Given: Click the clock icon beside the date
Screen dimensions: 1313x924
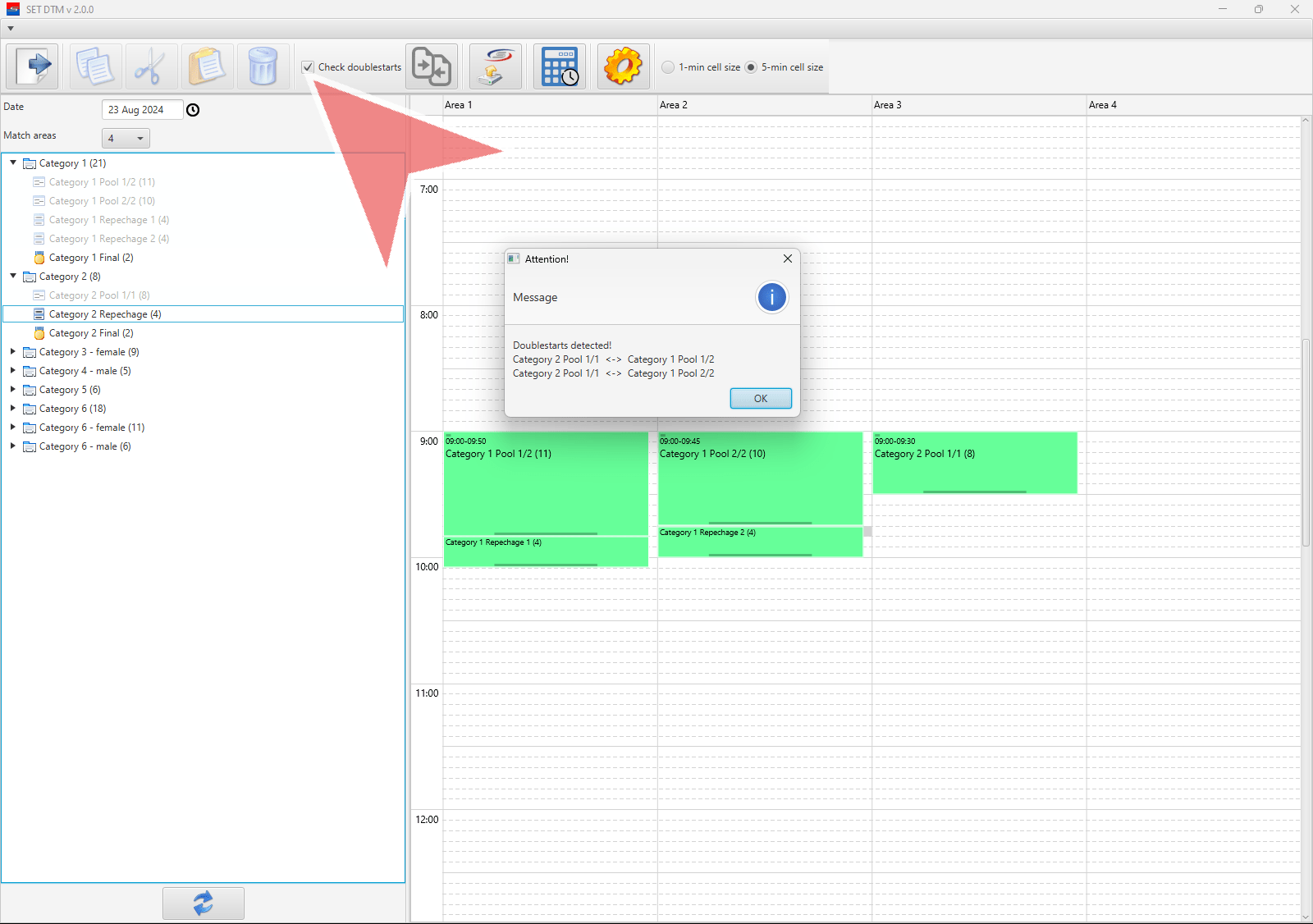Looking at the screenshot, I should [193, 110].
